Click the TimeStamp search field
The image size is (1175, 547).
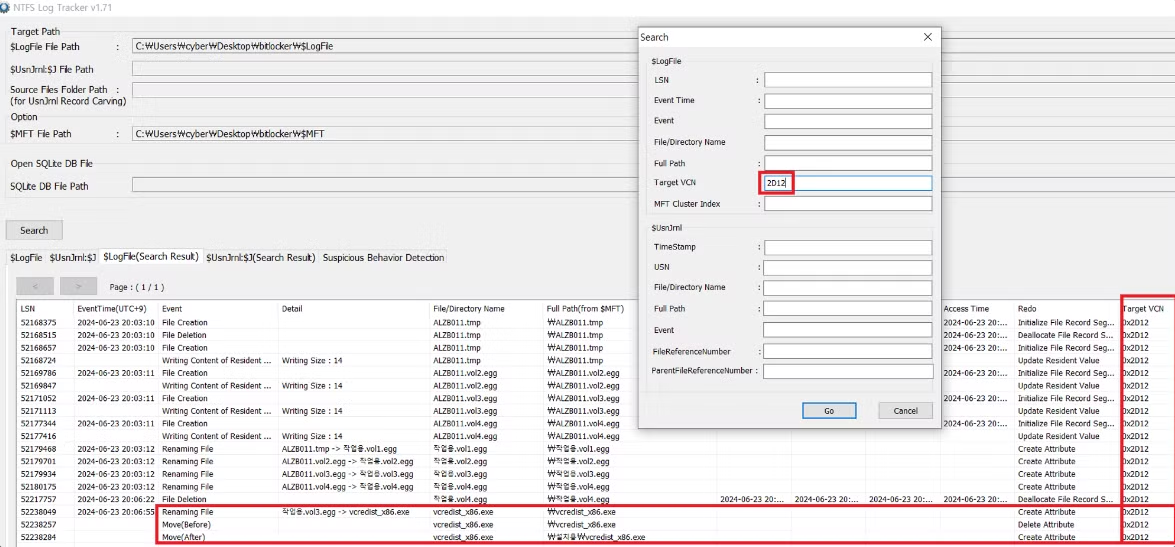848,247
